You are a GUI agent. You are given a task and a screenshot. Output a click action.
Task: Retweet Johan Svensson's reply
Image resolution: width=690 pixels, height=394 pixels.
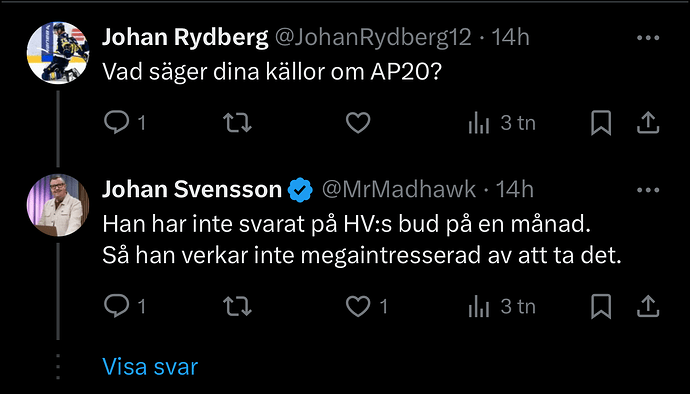[x=237, y=306]
